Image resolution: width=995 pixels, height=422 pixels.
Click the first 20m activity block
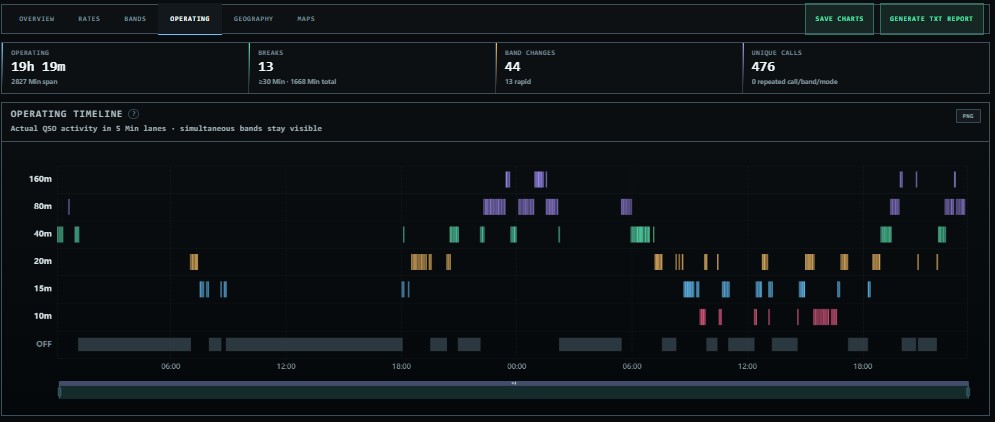[x=194, y=262]
